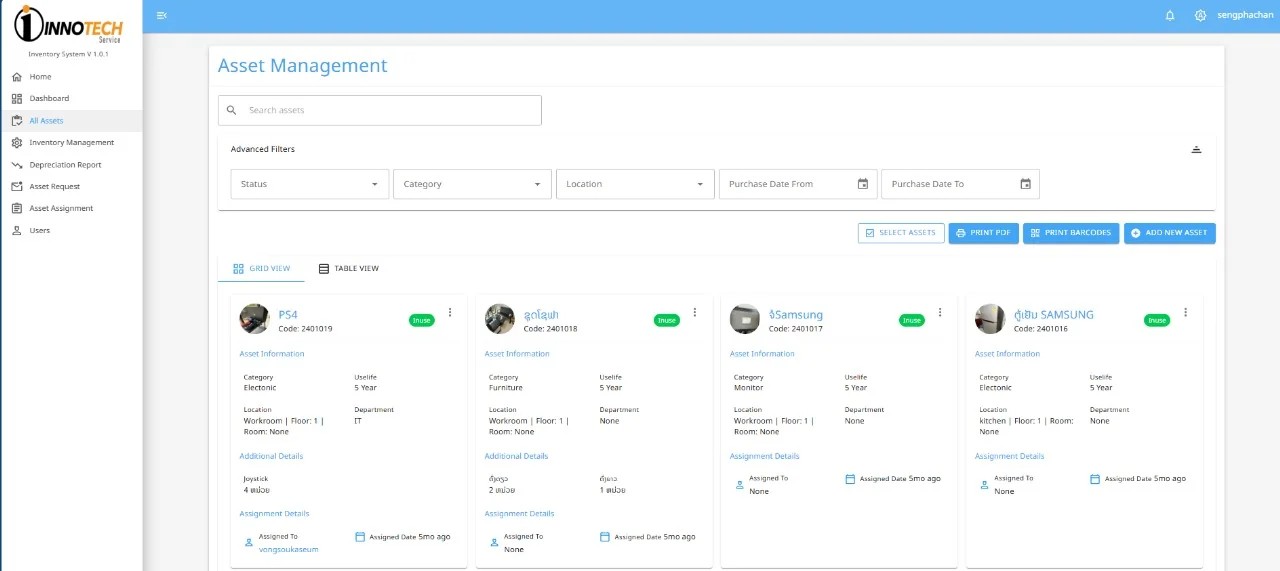Image resolution: width=1280 pixels, height=571 pixels.
Task: Click the Print PDF button
Action: coord(984,233)
